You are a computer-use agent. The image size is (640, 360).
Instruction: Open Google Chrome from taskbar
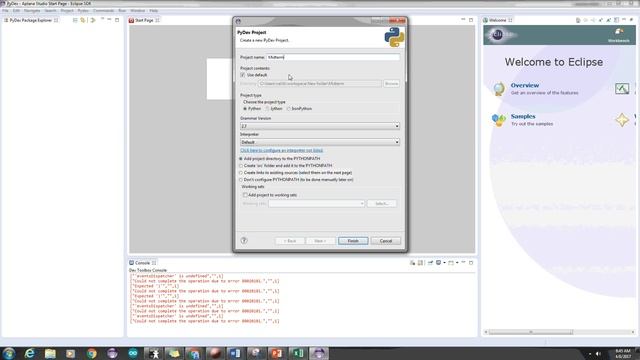[92, 353]
